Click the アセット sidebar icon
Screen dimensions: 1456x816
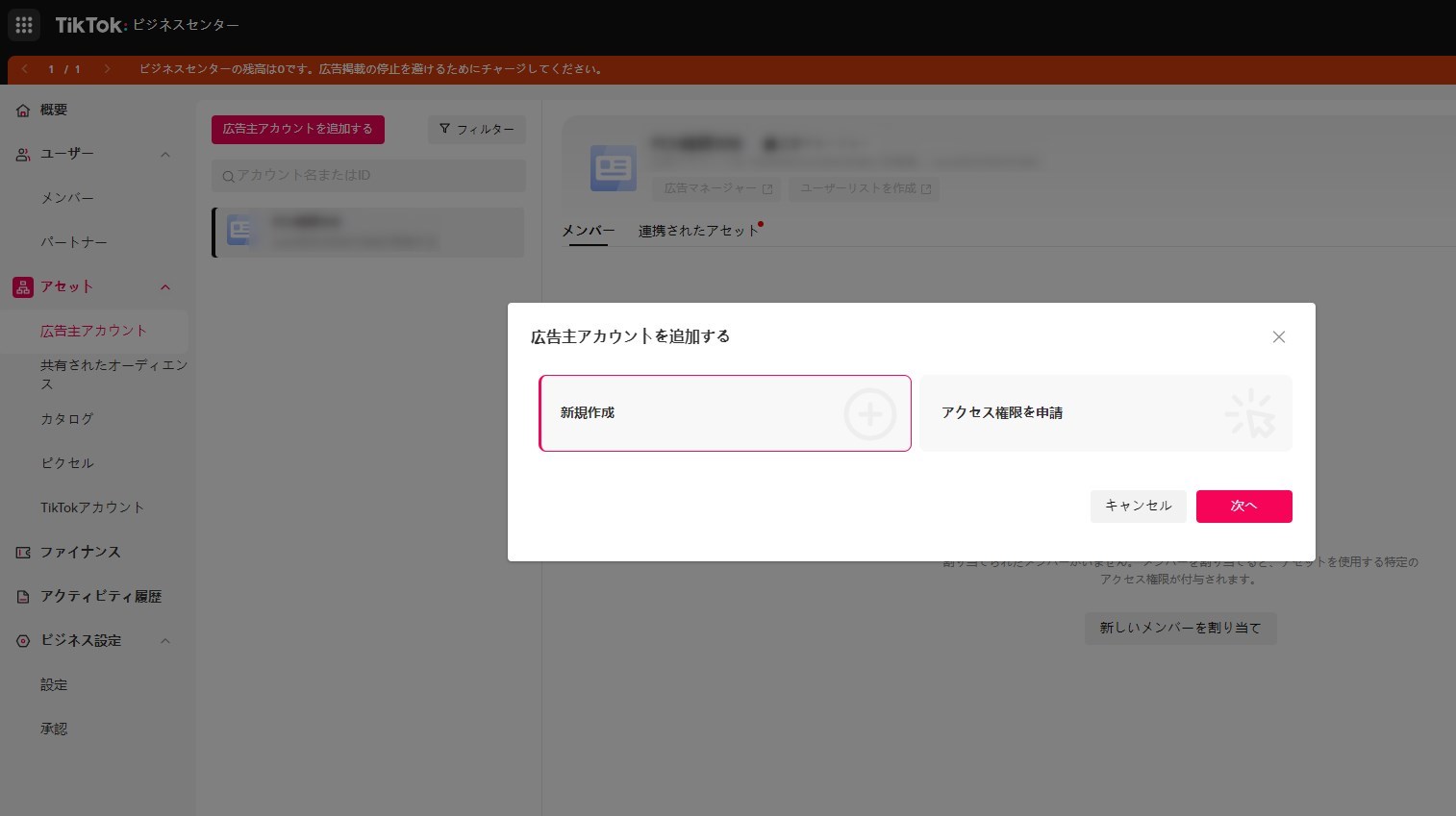23,287
